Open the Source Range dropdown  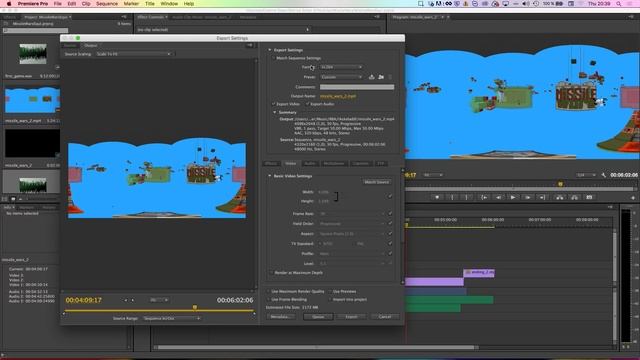[171, 318]
